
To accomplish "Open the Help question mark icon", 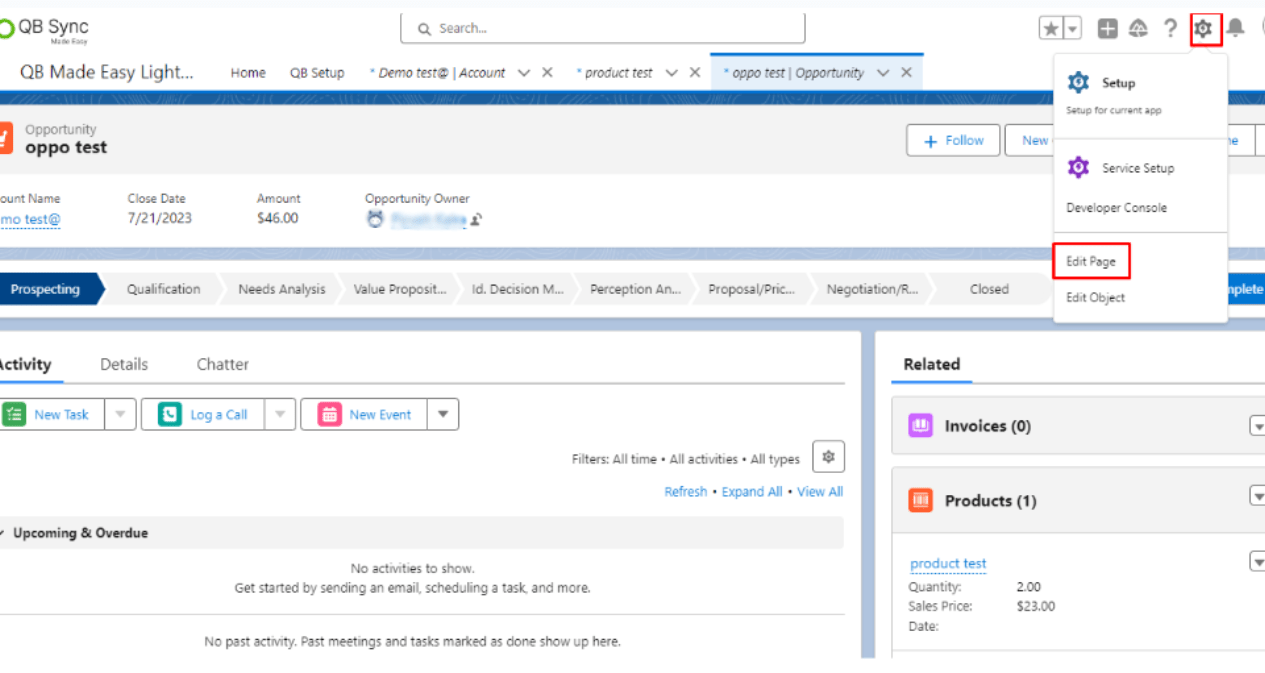I will (x=1170, y=29).
